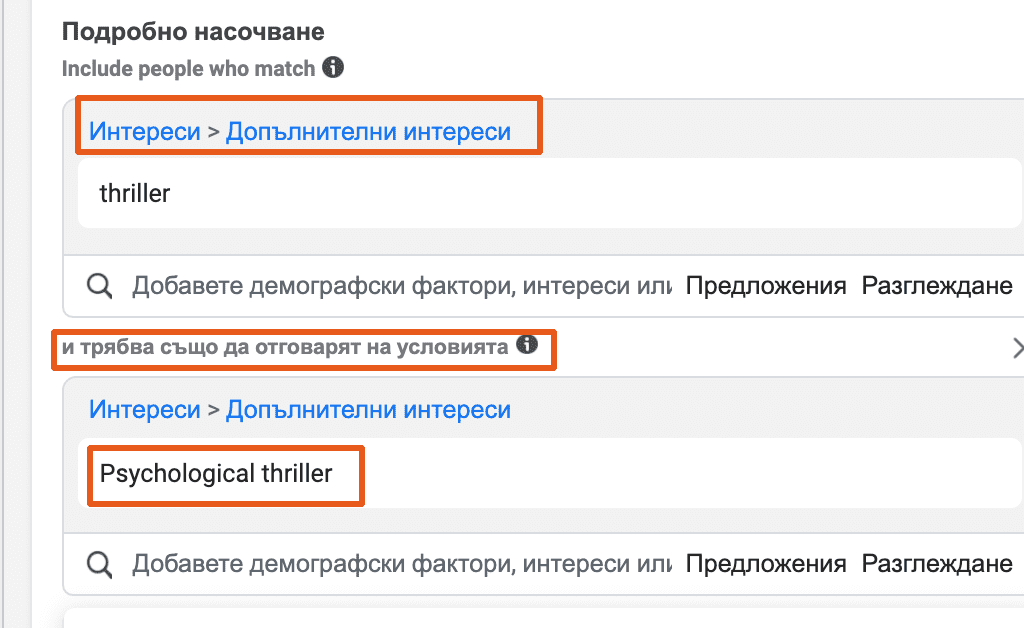Screen dimensions: 1024x628
Task: Focus the search field below Psychological thriller
Action: click(400, 565)
